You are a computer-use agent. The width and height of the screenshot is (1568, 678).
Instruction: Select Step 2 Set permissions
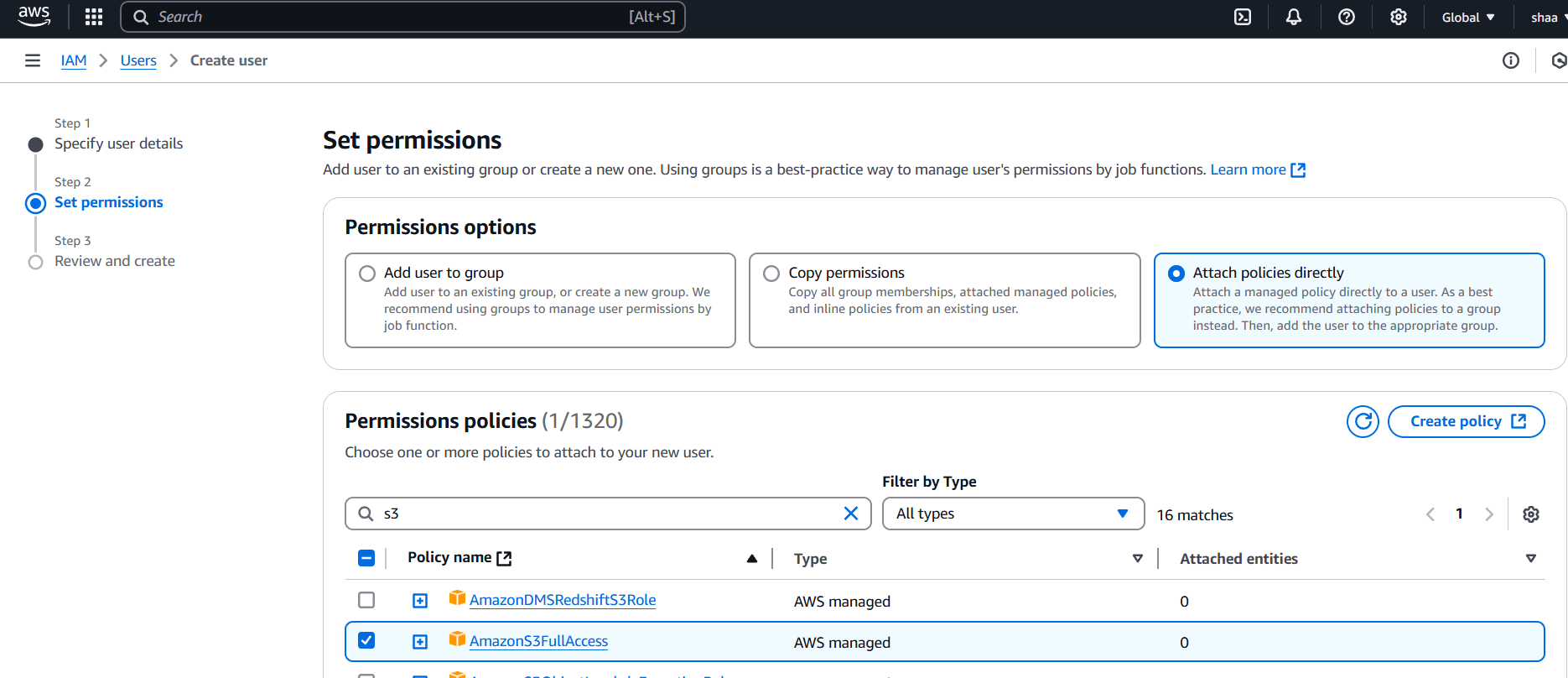click(x=109, y=202)
